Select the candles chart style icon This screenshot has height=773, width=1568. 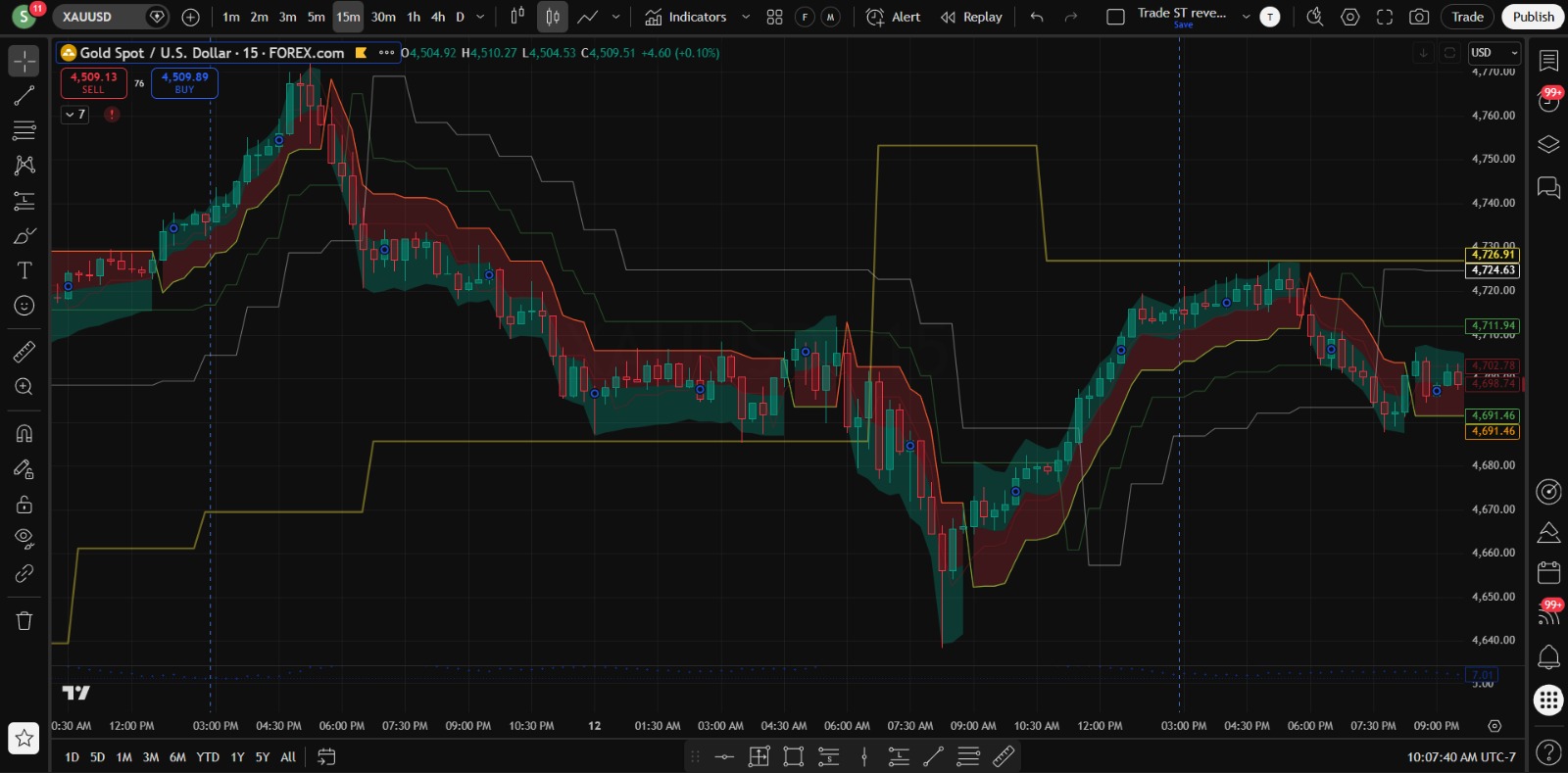point(553,17)
